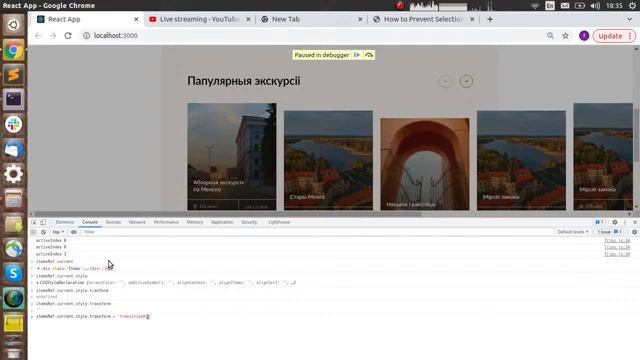
Task: Switch to the Security panel
Action: pos(249,222)
